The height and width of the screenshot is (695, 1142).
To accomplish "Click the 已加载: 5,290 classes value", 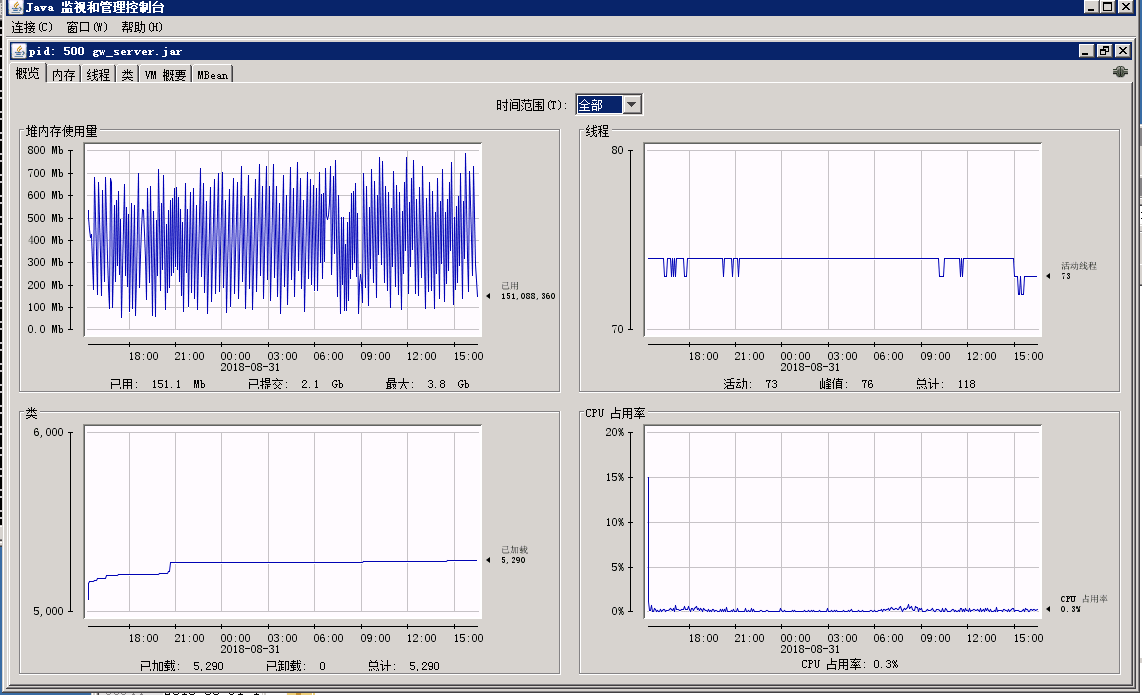I will [x=181, y=666].
